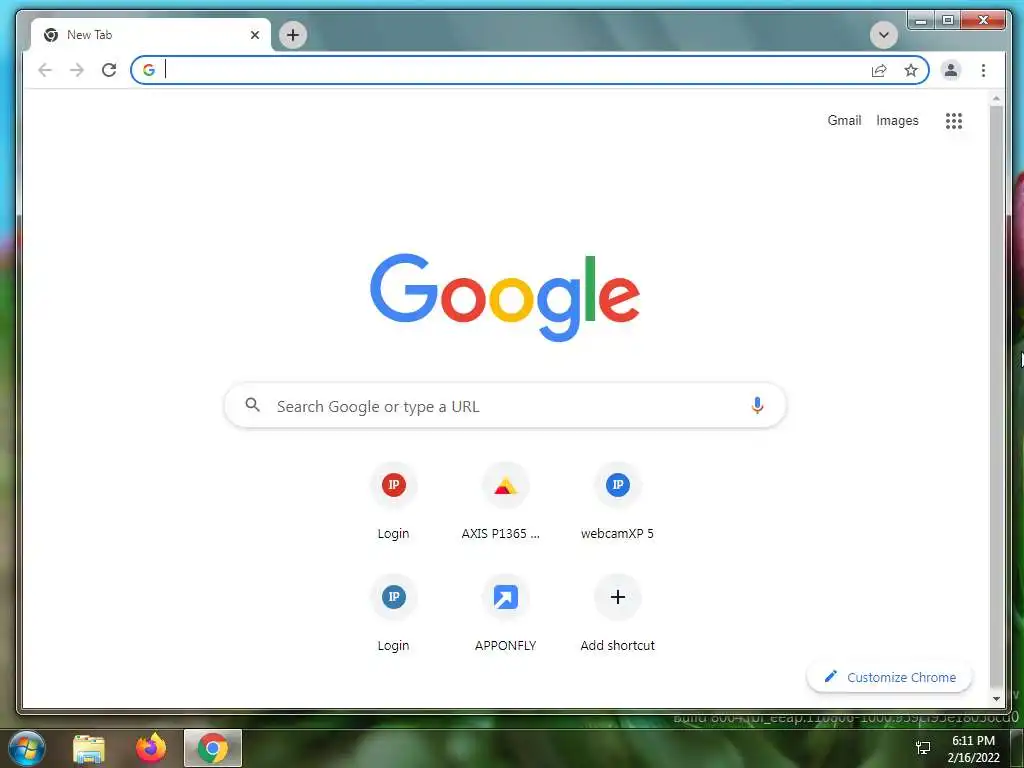Open a new tab with plus button
The width and height of the screenshot is (1024, 768).
pos(293,35)
